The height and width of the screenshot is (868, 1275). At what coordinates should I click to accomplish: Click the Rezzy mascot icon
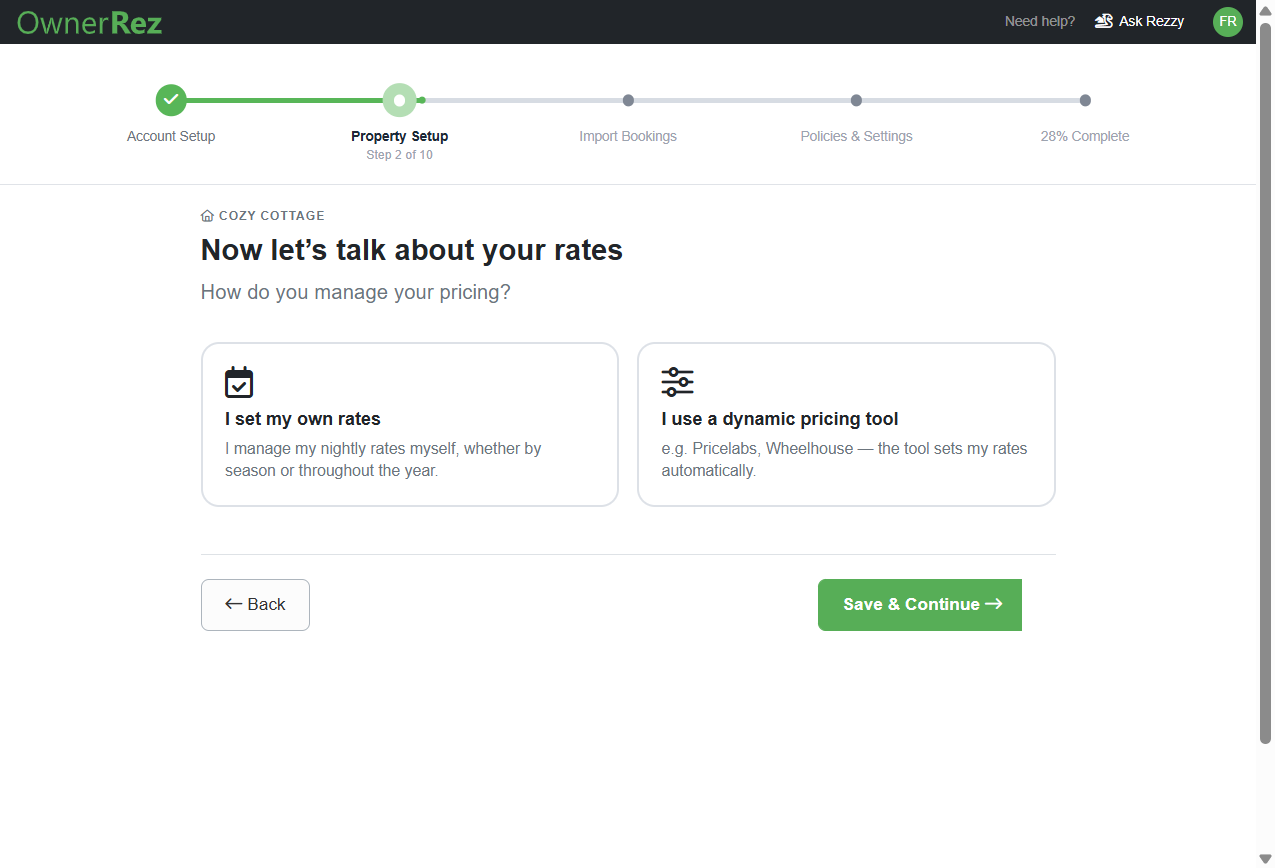(x=1104, y=21)
